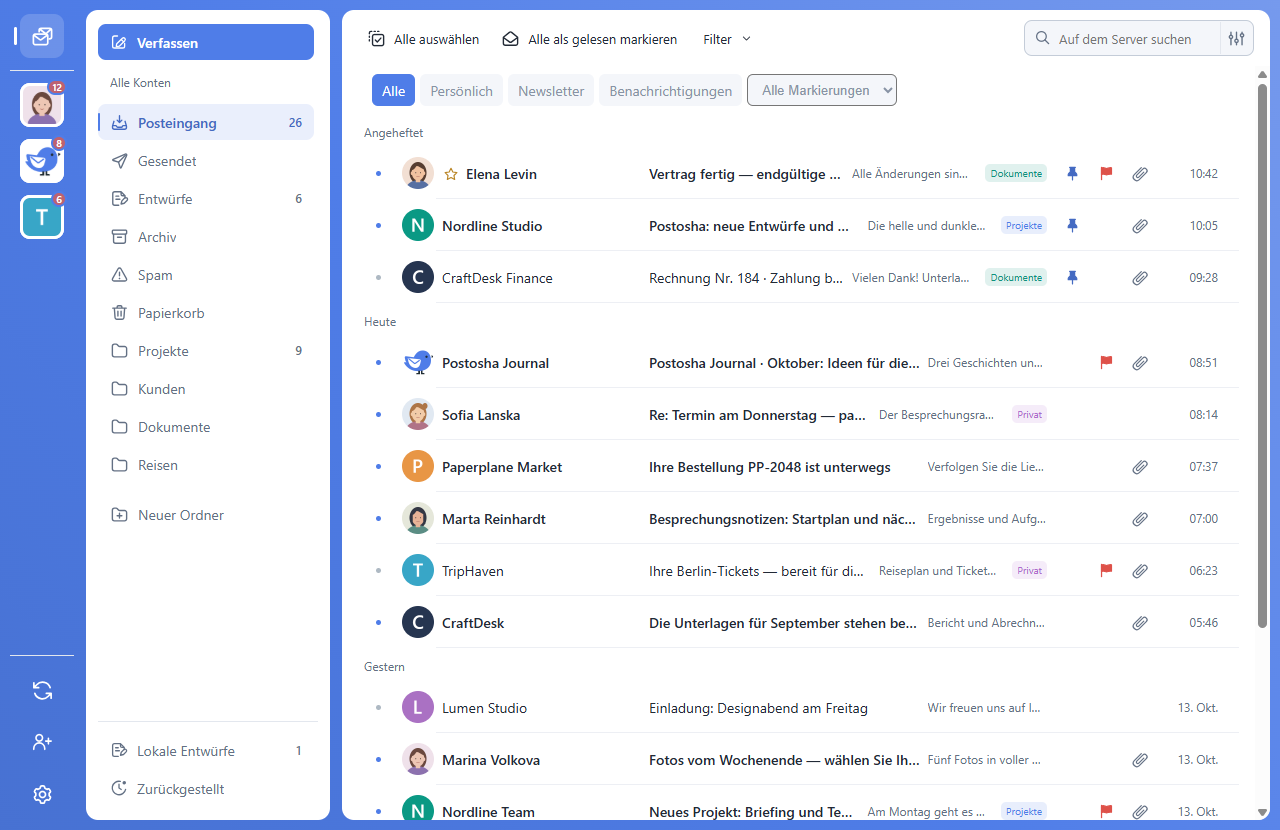Toggle the unread dot on the TripHaven email
The width and height of the screenshot is (1280, 830).
[378, 571]
